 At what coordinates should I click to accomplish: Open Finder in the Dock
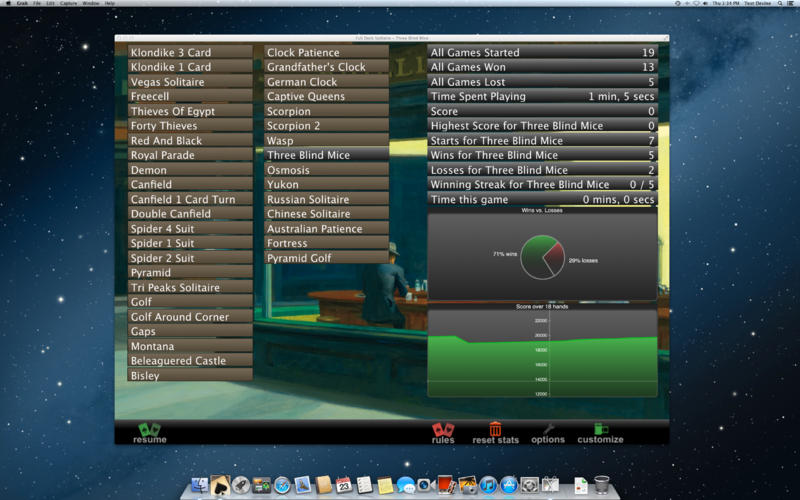point(199,485)
